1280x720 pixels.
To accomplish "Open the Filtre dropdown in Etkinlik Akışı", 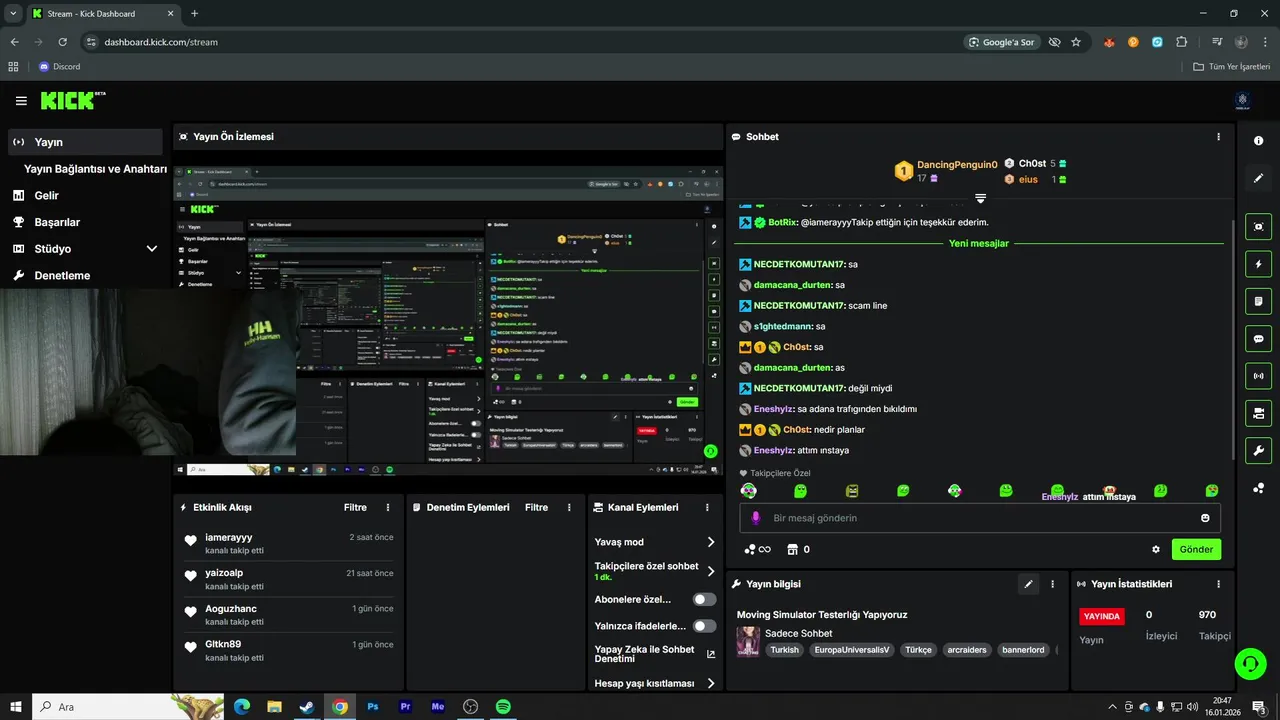I will [355, 508].
